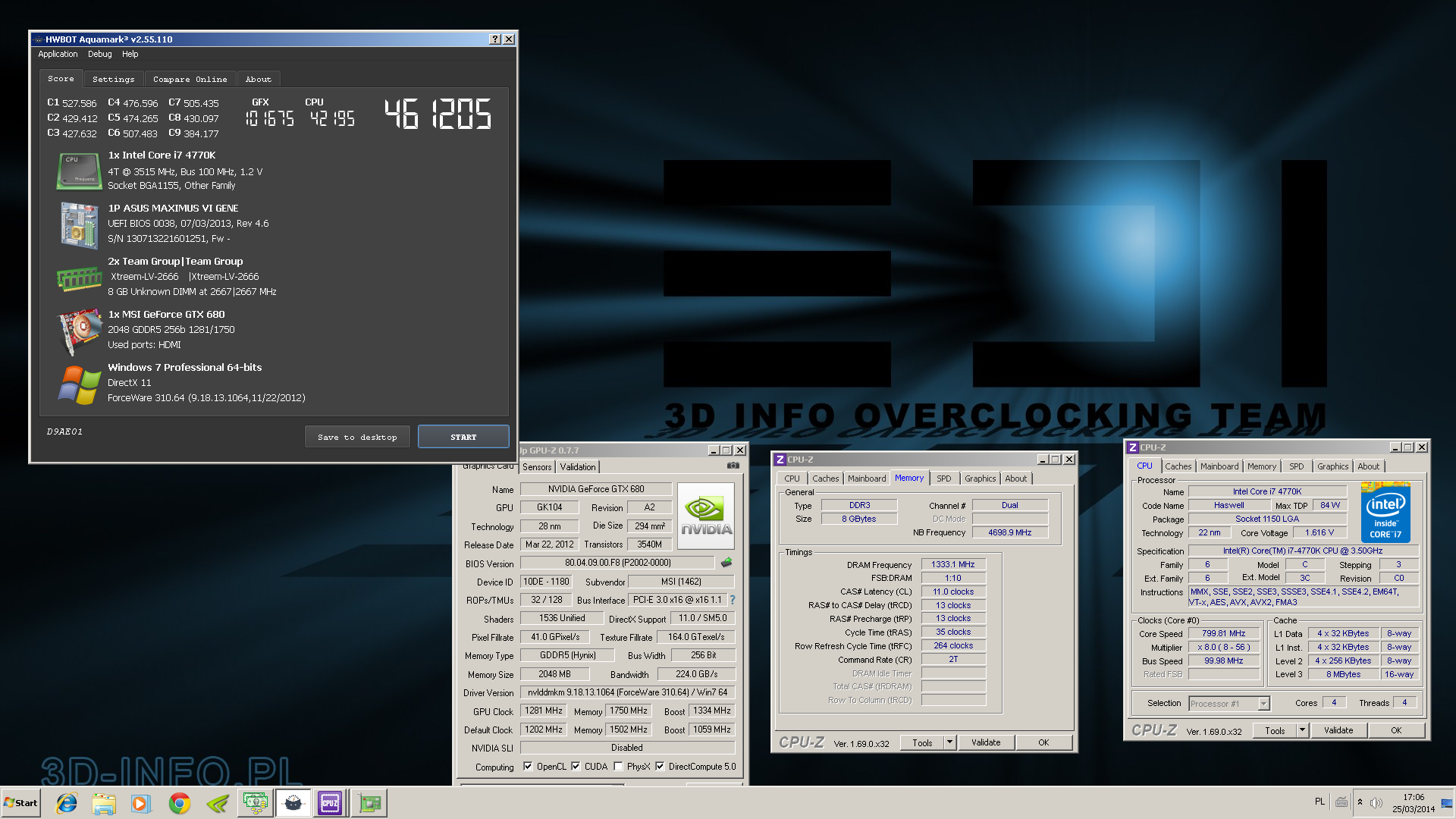Click the bus interface question mark icon
This screenshot has height=819, width=1456.
point(733,600)
